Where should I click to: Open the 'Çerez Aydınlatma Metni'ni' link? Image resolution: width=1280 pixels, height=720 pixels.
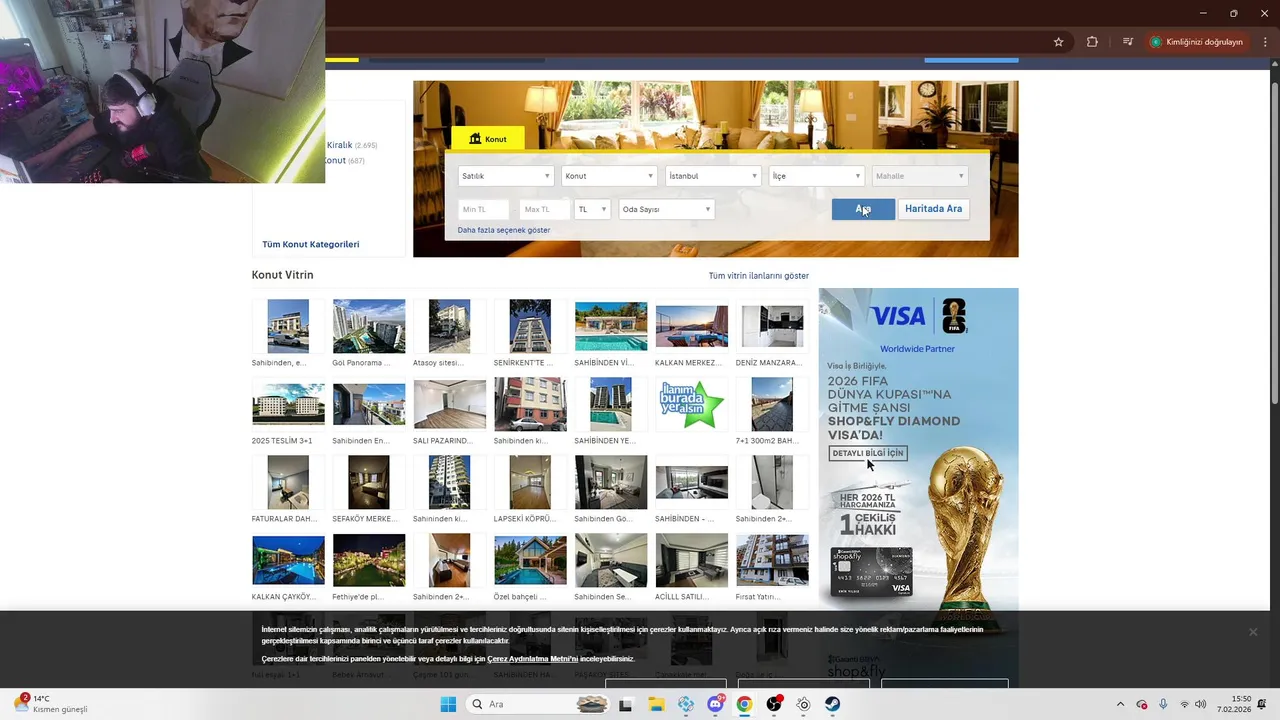pos(533,659)
